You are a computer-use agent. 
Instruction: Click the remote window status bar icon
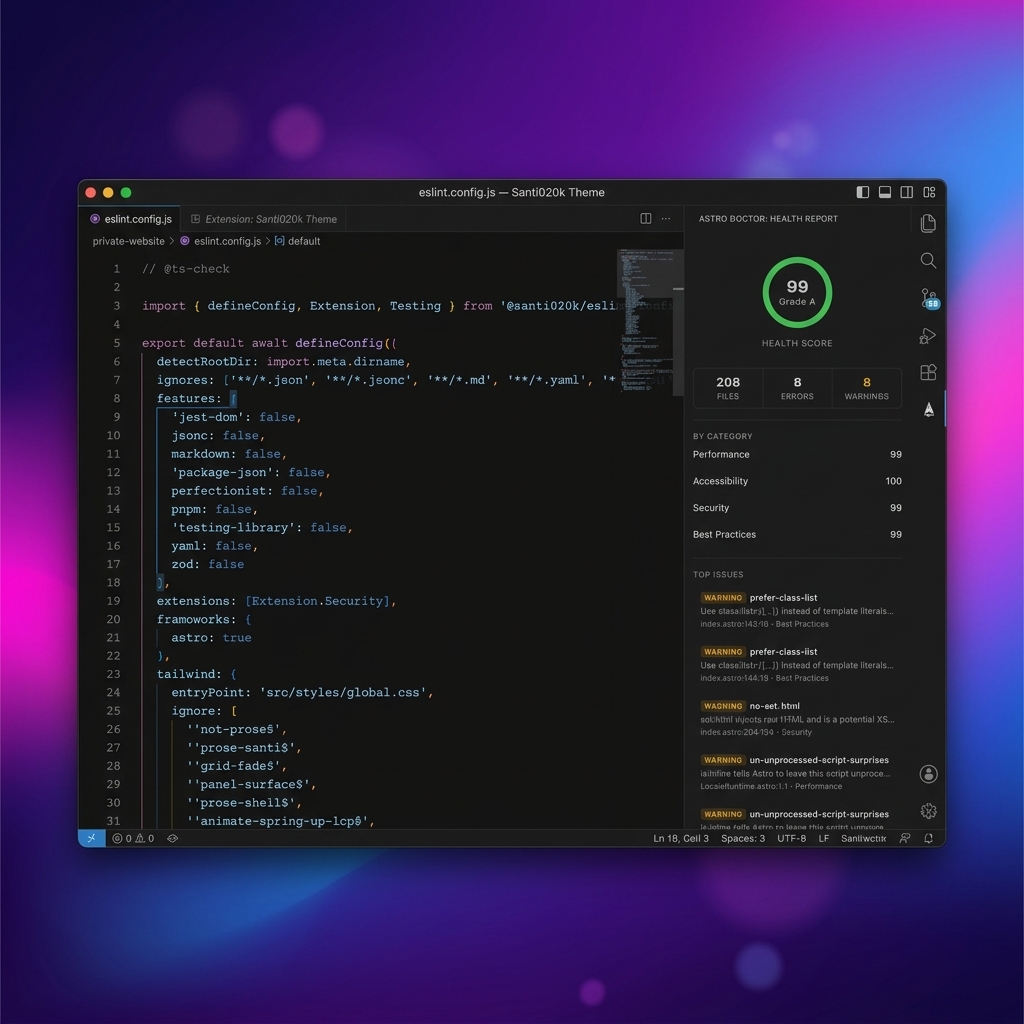(x=91, y=838)
